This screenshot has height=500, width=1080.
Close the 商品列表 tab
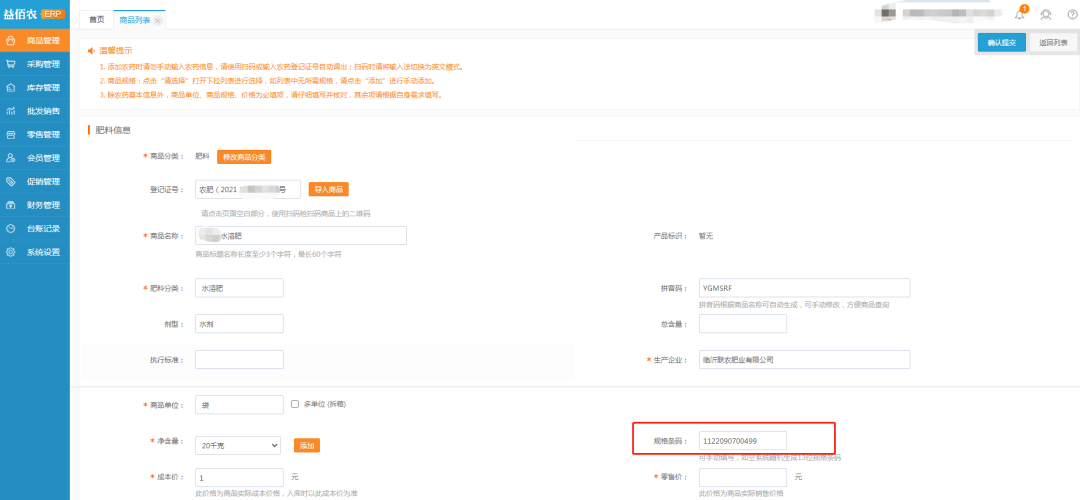pyautogui.click(x=158, y=21)
